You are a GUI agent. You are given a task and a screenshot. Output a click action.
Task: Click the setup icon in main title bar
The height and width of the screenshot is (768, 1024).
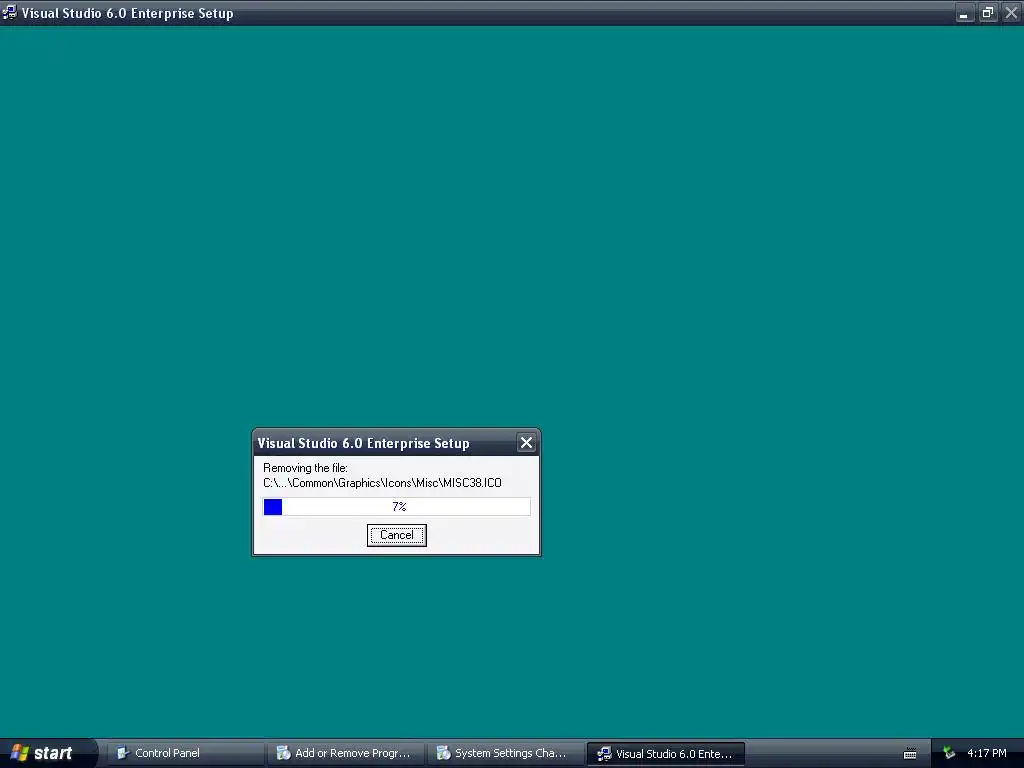(x=9, y=12)
